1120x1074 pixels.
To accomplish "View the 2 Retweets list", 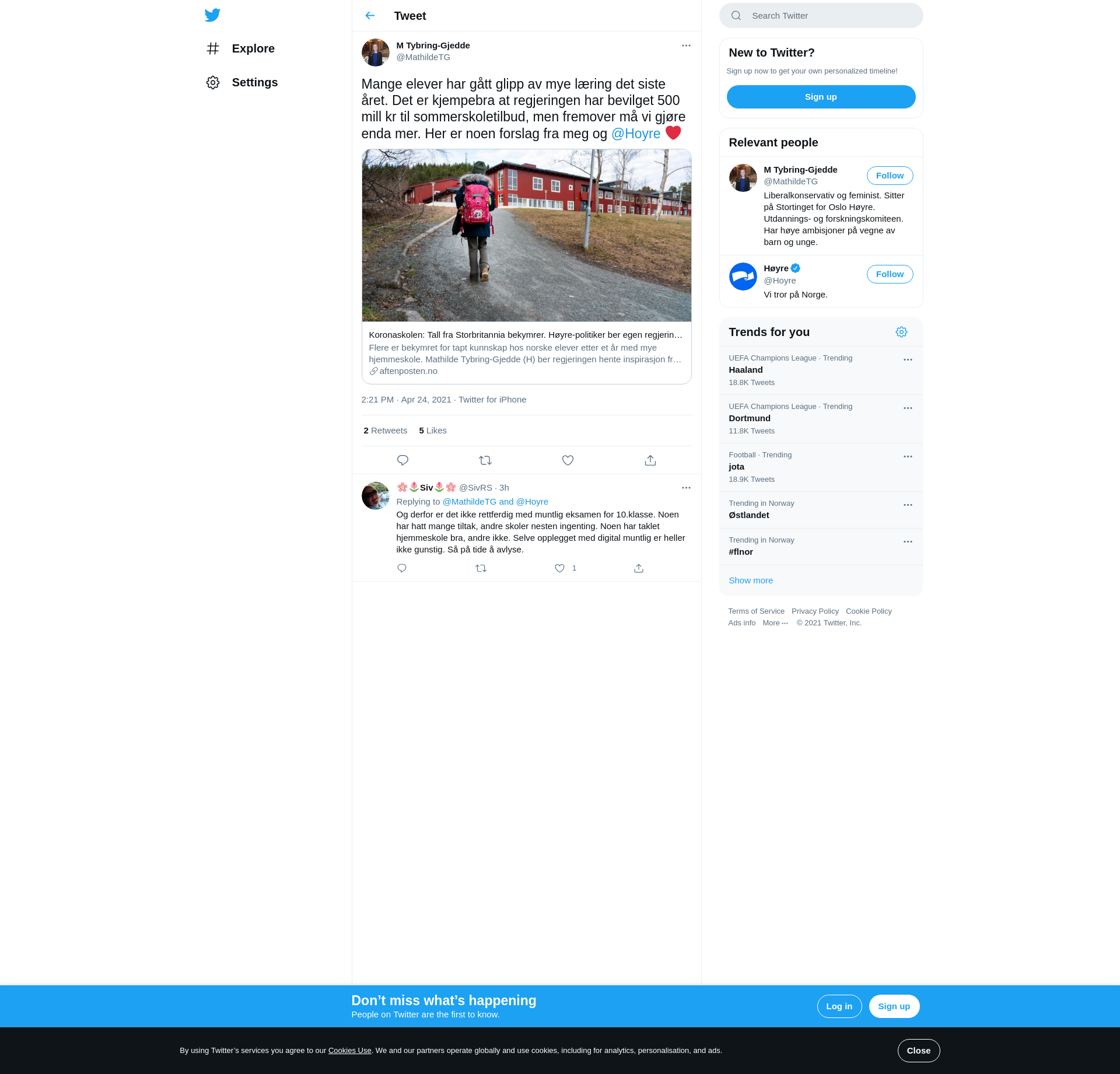I will (385, 431).
